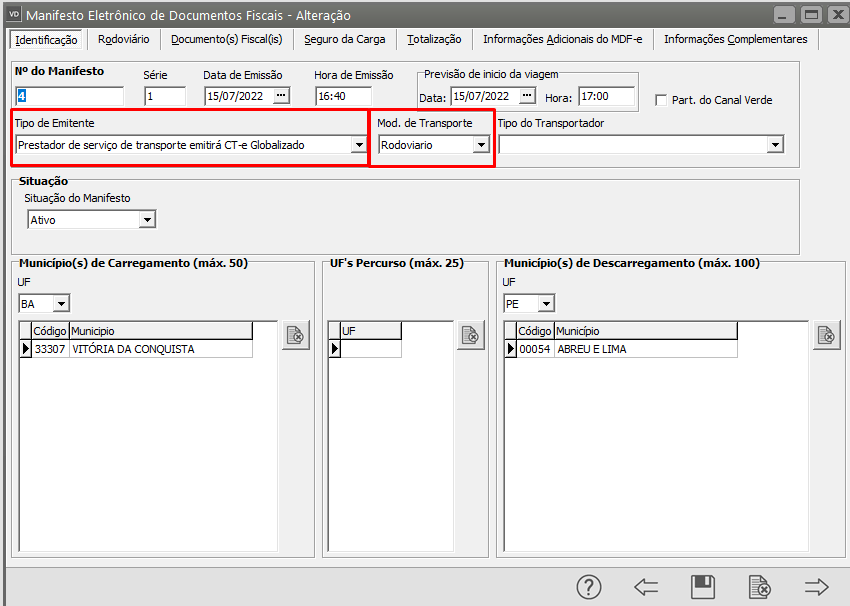The width and height of the screenshot is (850, 606).
Task: Expand the Mod. de Transporte dropdown
Action: tap(481, 145)
